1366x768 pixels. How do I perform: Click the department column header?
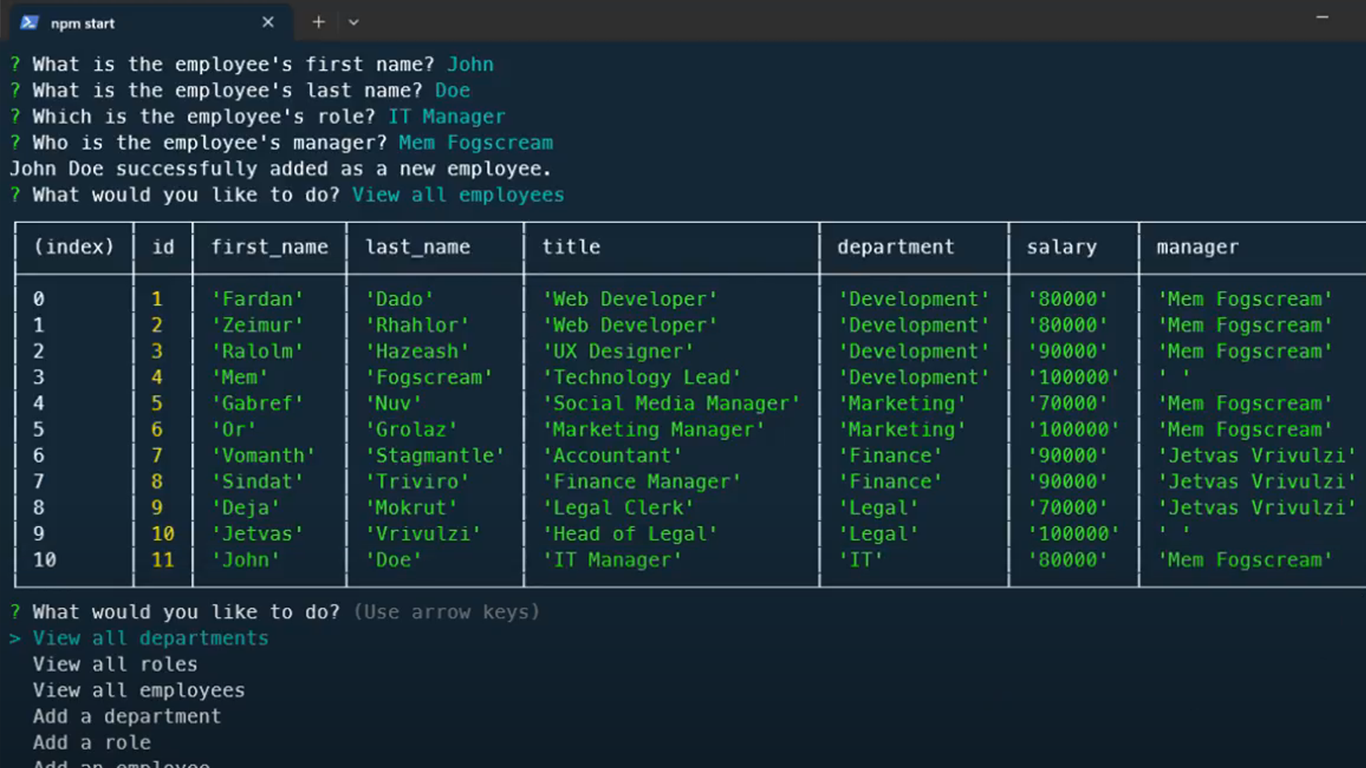tap(895, 247)
